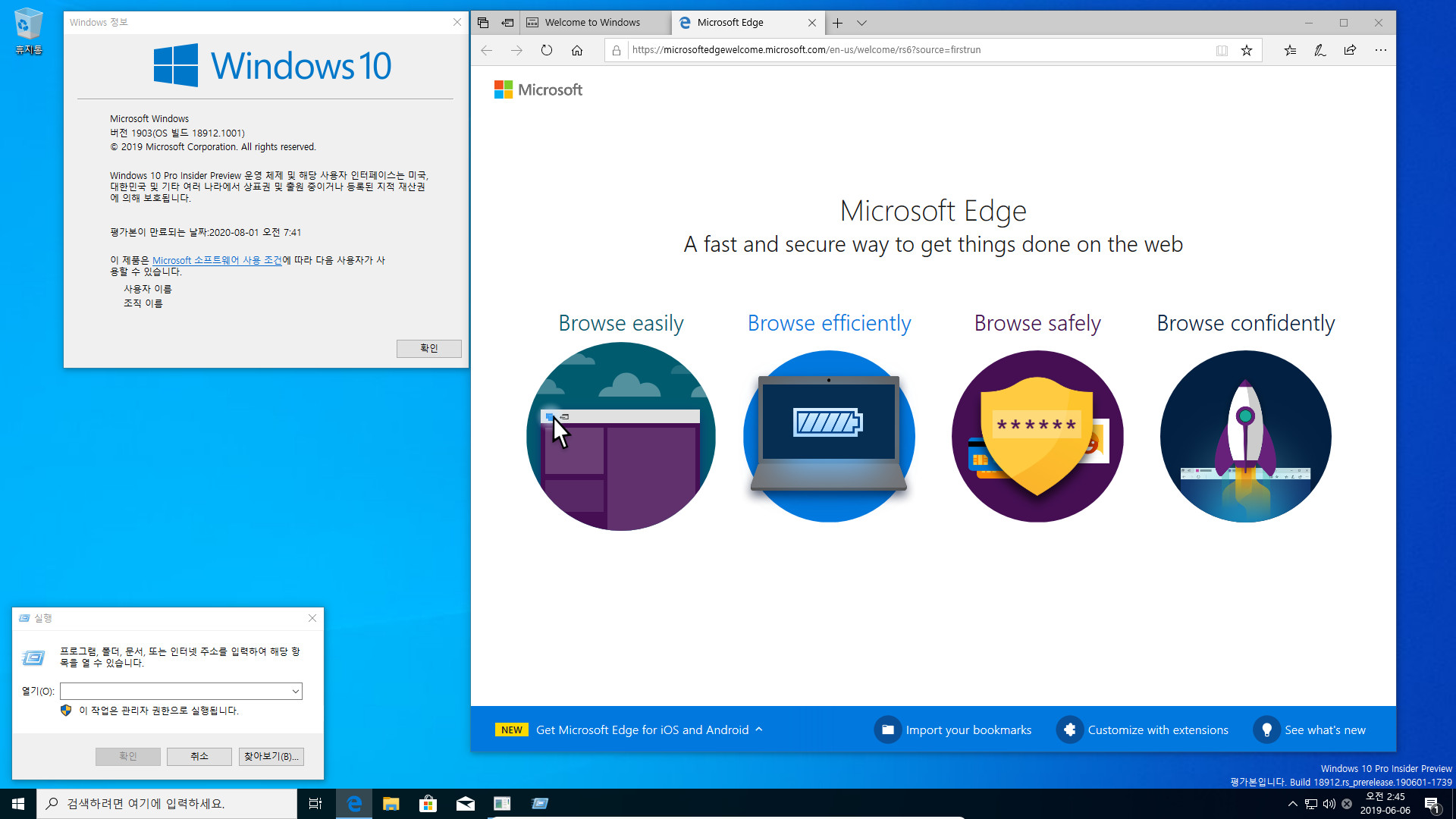1456x819 pixels.
Task: Click the Browse safely icon
Action: point(1037,435)
